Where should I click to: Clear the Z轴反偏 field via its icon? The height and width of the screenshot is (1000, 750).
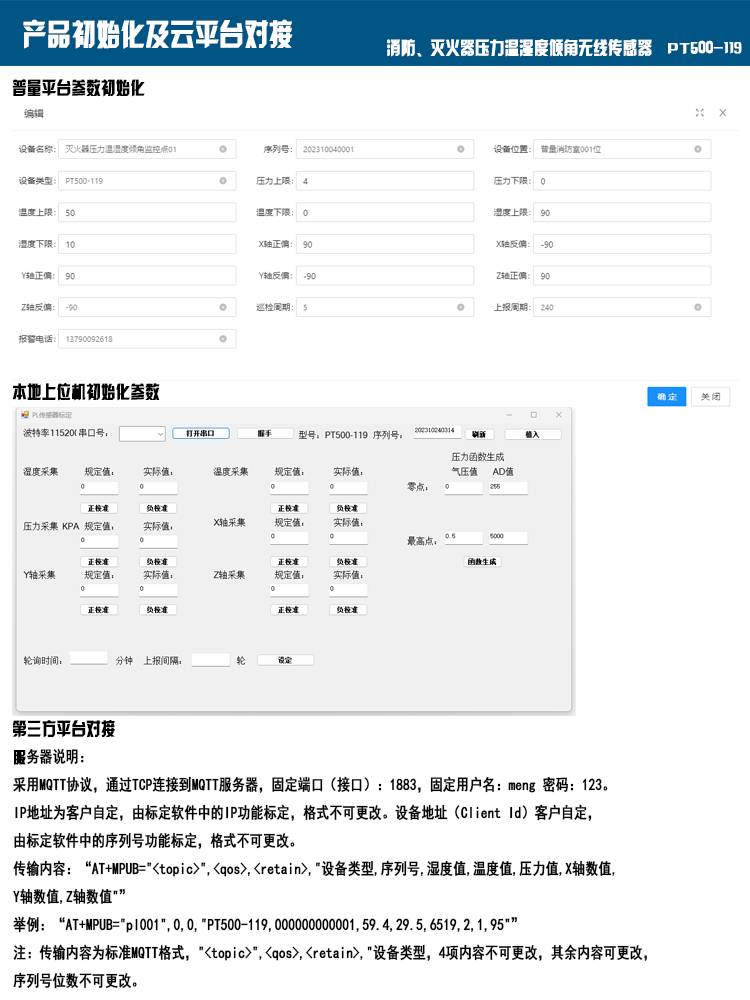(223, 307)
